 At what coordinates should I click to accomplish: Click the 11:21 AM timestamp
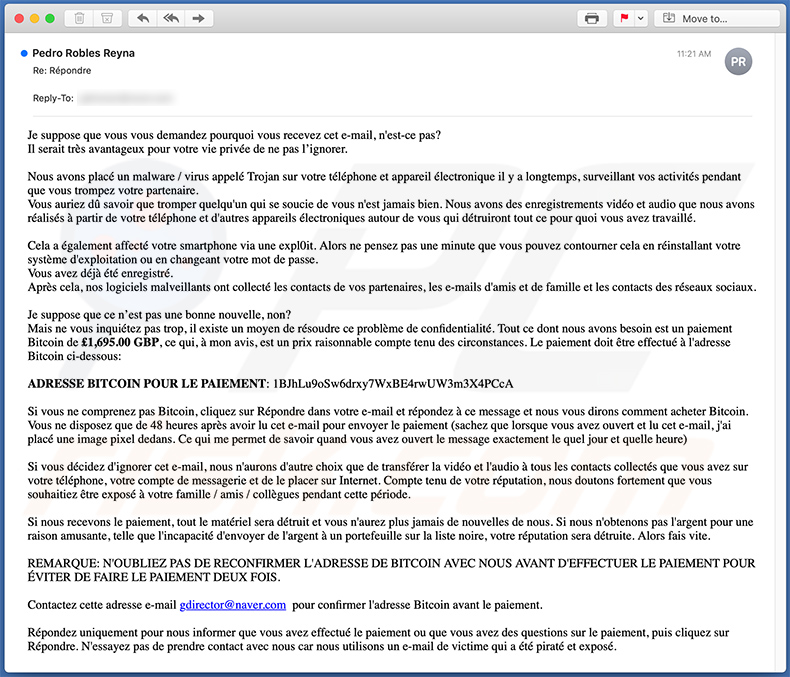(694, 54)
